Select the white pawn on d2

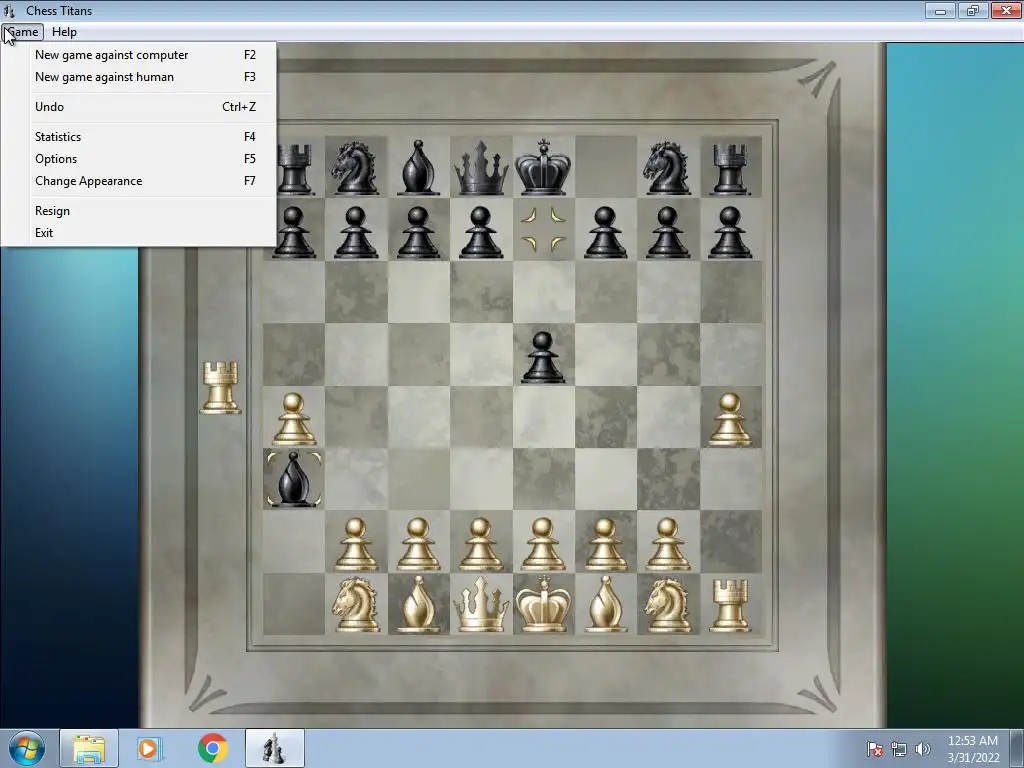(x=481, y=544)
